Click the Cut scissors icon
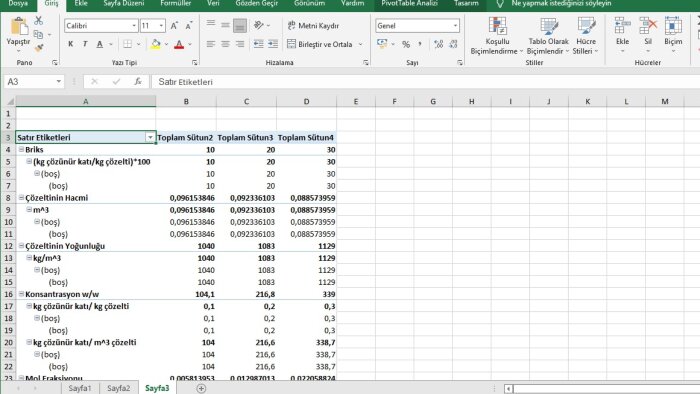The width and height of the screenshot is (700, 394). pyautogui.click(x=39, y=21)
